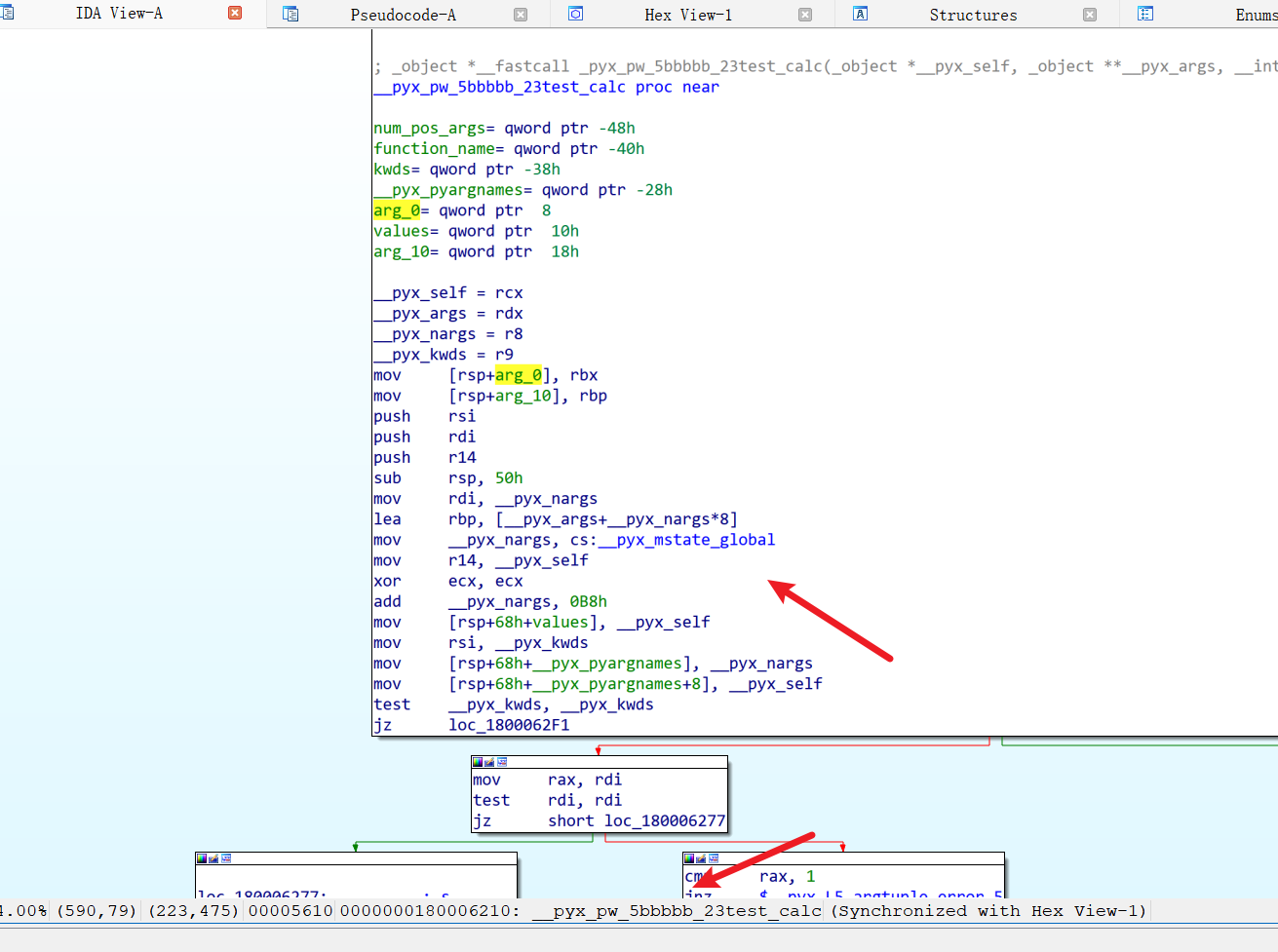Open the Pseudocode-A tab

tap(404, 15)
